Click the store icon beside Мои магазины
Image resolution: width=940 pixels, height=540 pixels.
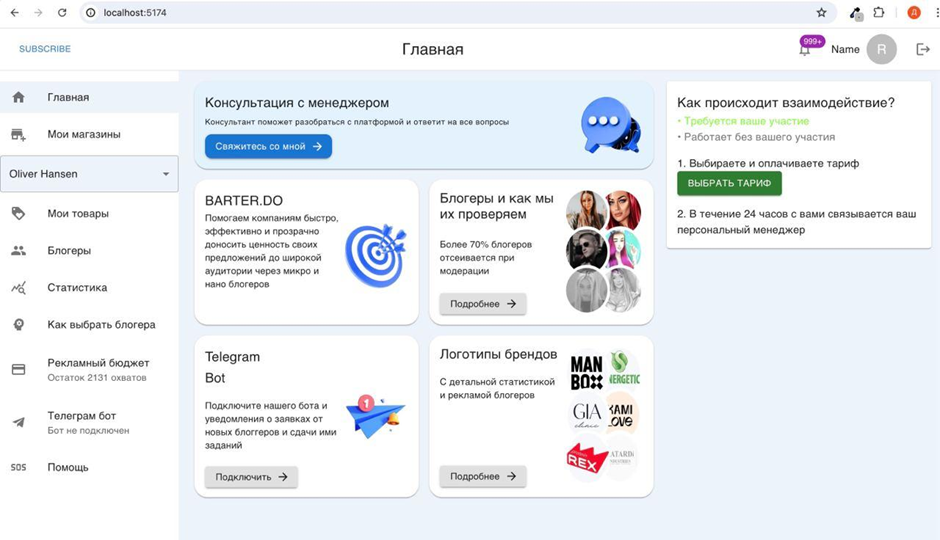[x=19, y=134]
